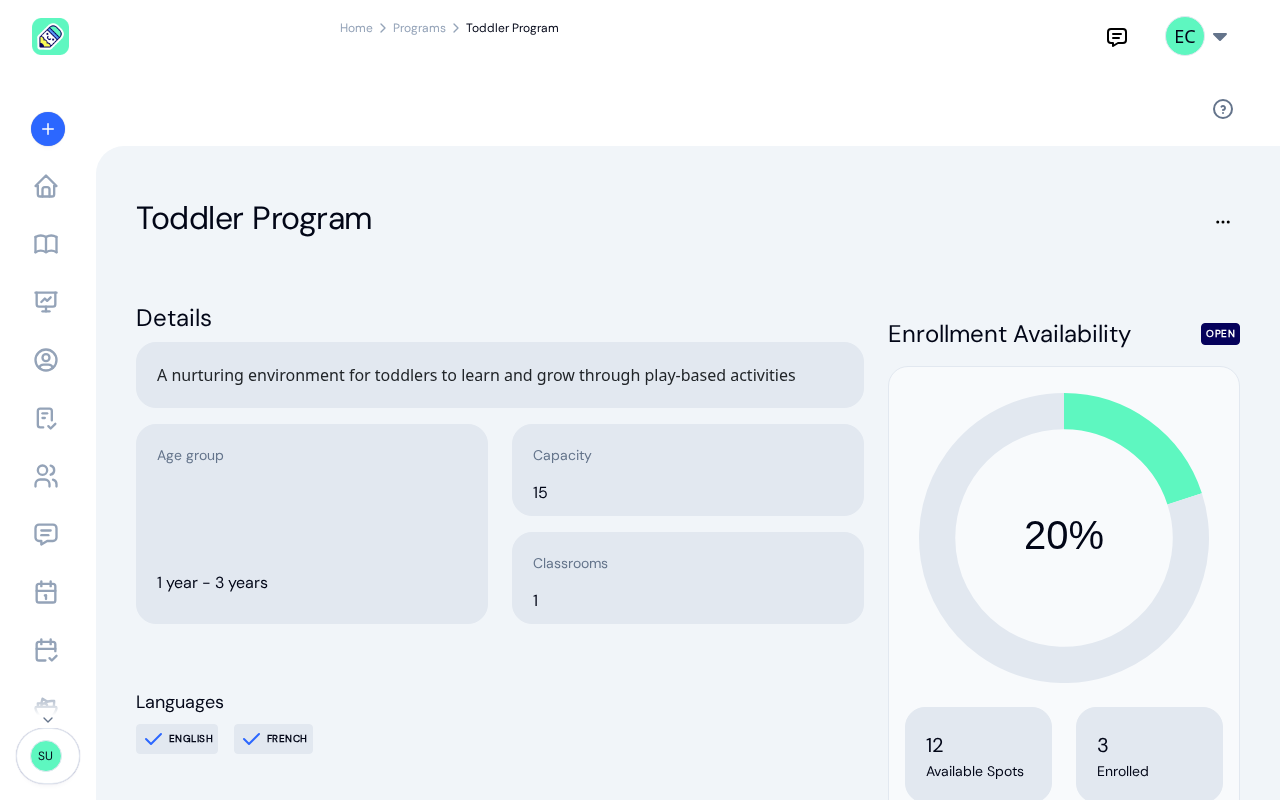Click the blue plus add button
1280x800 pixels.
(x=48, y=129)
